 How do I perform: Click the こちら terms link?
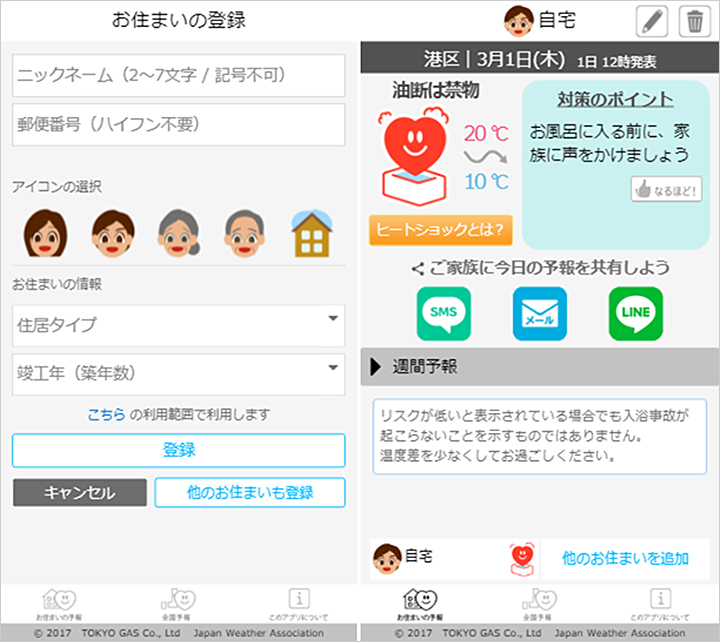pyautogui.click(x=106, y=414)
